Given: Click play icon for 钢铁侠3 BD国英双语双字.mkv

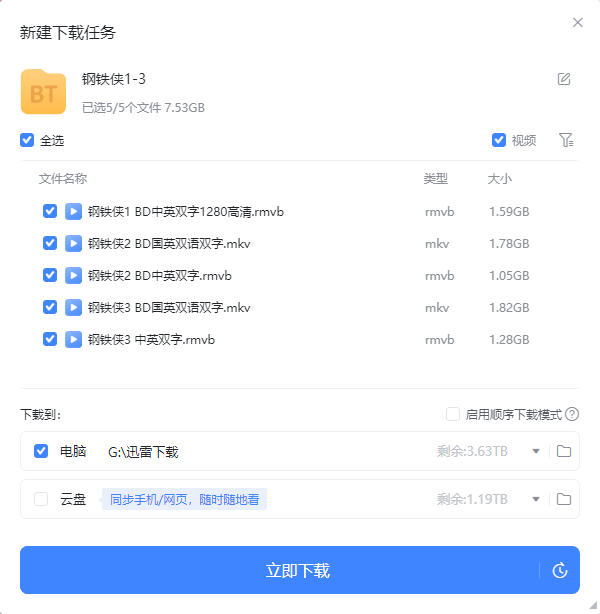Looking at the screenshot, I should point(73,307).
